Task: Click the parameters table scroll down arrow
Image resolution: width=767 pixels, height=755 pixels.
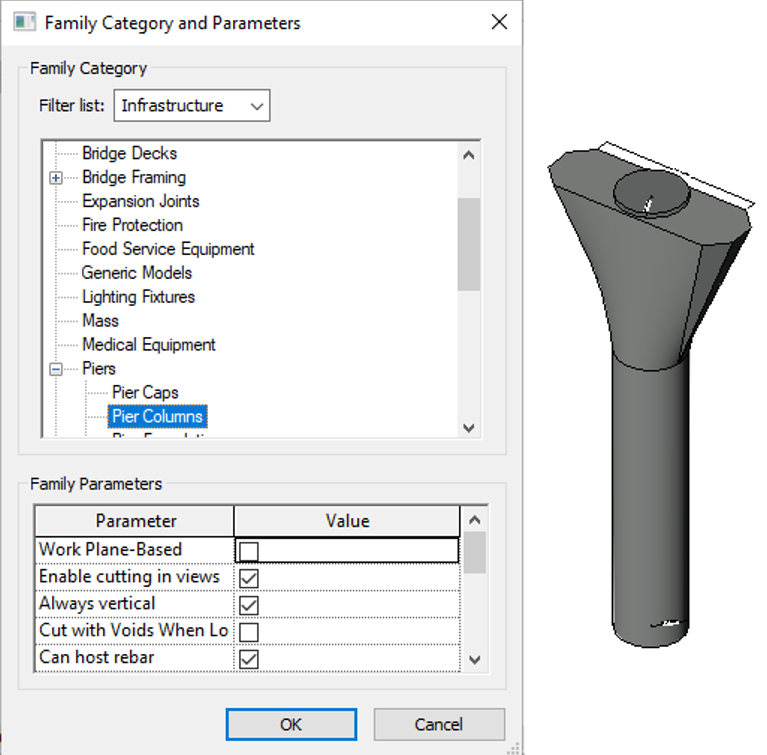Action: 474,660
